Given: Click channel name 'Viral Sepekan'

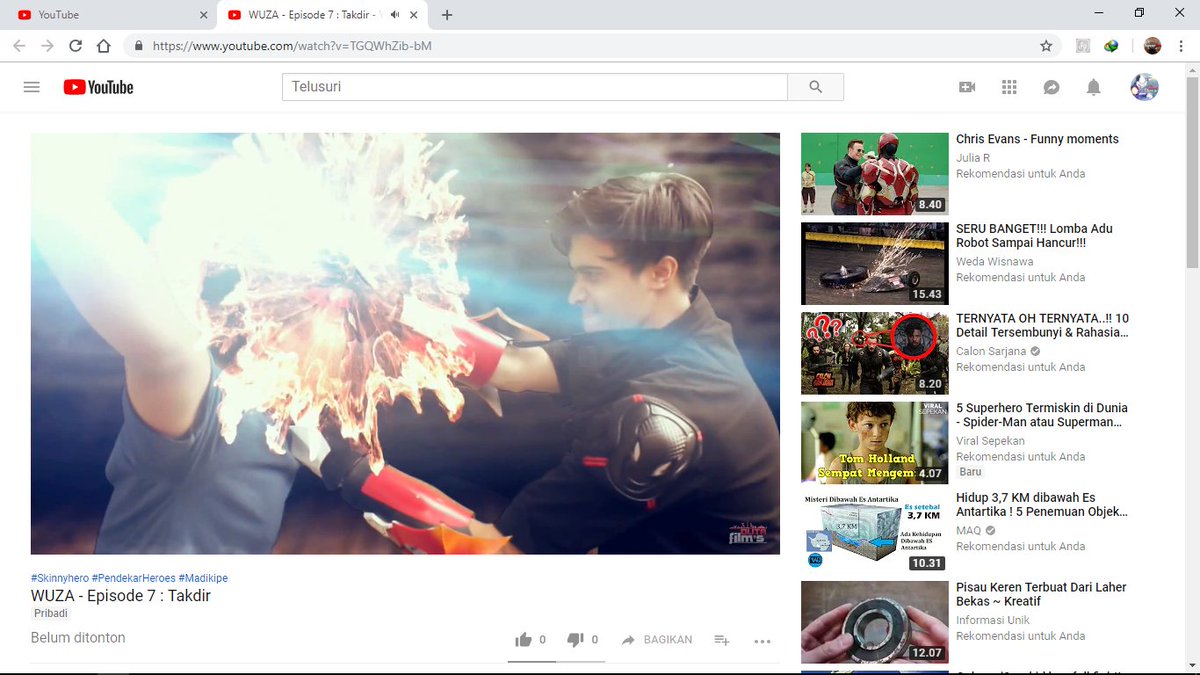Looking at the screenshot, I should [x=990, y=441].
